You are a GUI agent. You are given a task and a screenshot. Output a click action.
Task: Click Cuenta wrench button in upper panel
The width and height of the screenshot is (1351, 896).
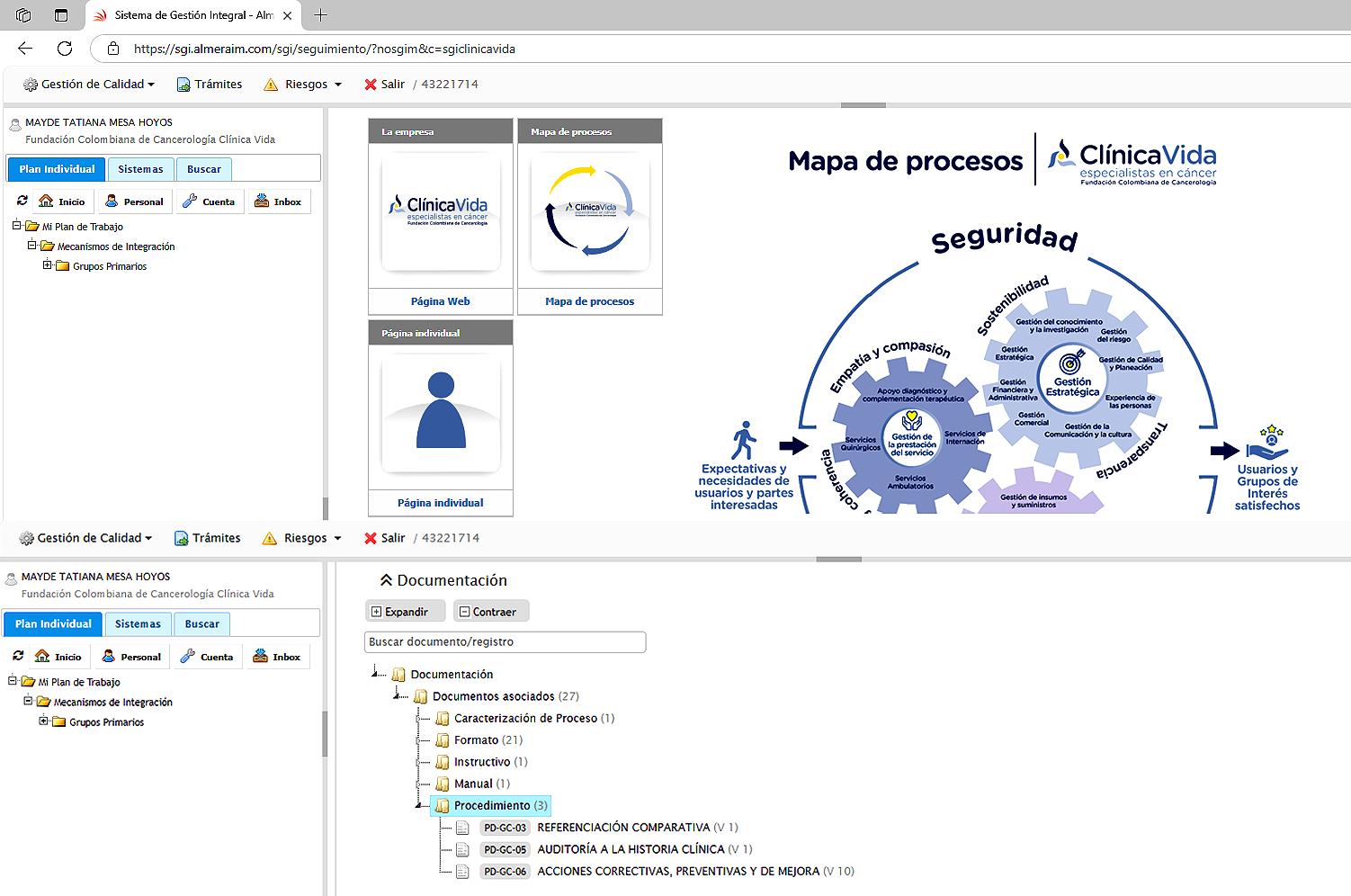209,202
